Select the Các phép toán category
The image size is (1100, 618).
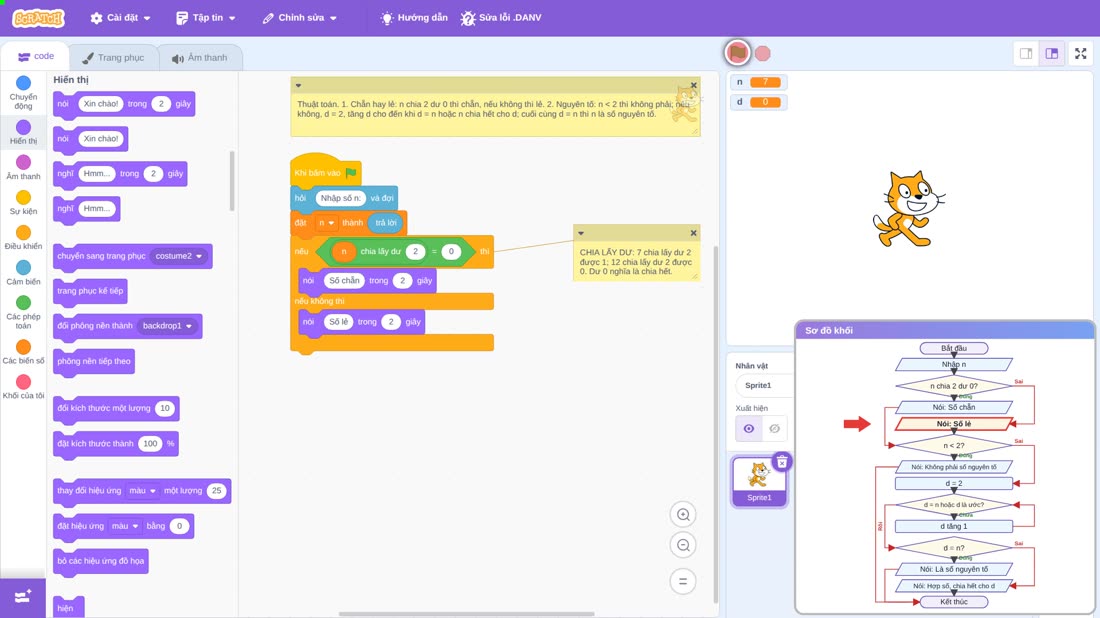coord(23,313)
